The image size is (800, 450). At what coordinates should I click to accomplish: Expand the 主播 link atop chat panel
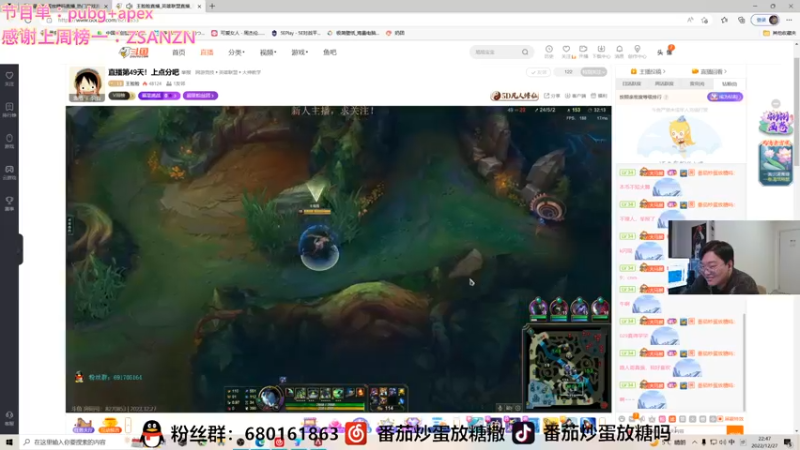click(x=648, y=71)
